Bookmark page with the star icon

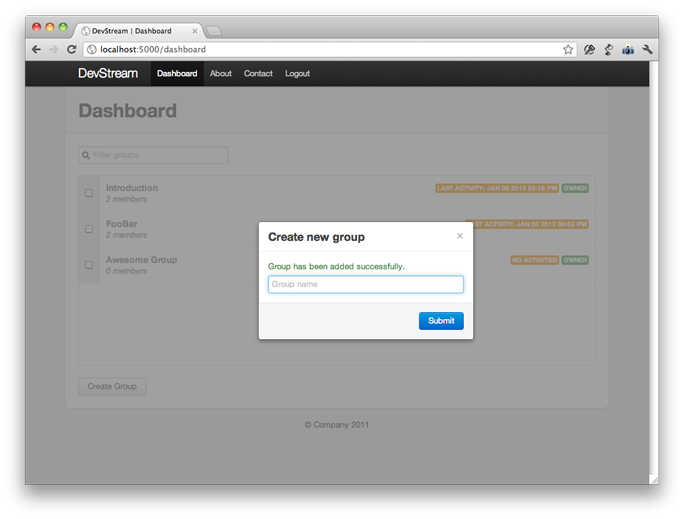pyautogui.click(x=568, y=50)
